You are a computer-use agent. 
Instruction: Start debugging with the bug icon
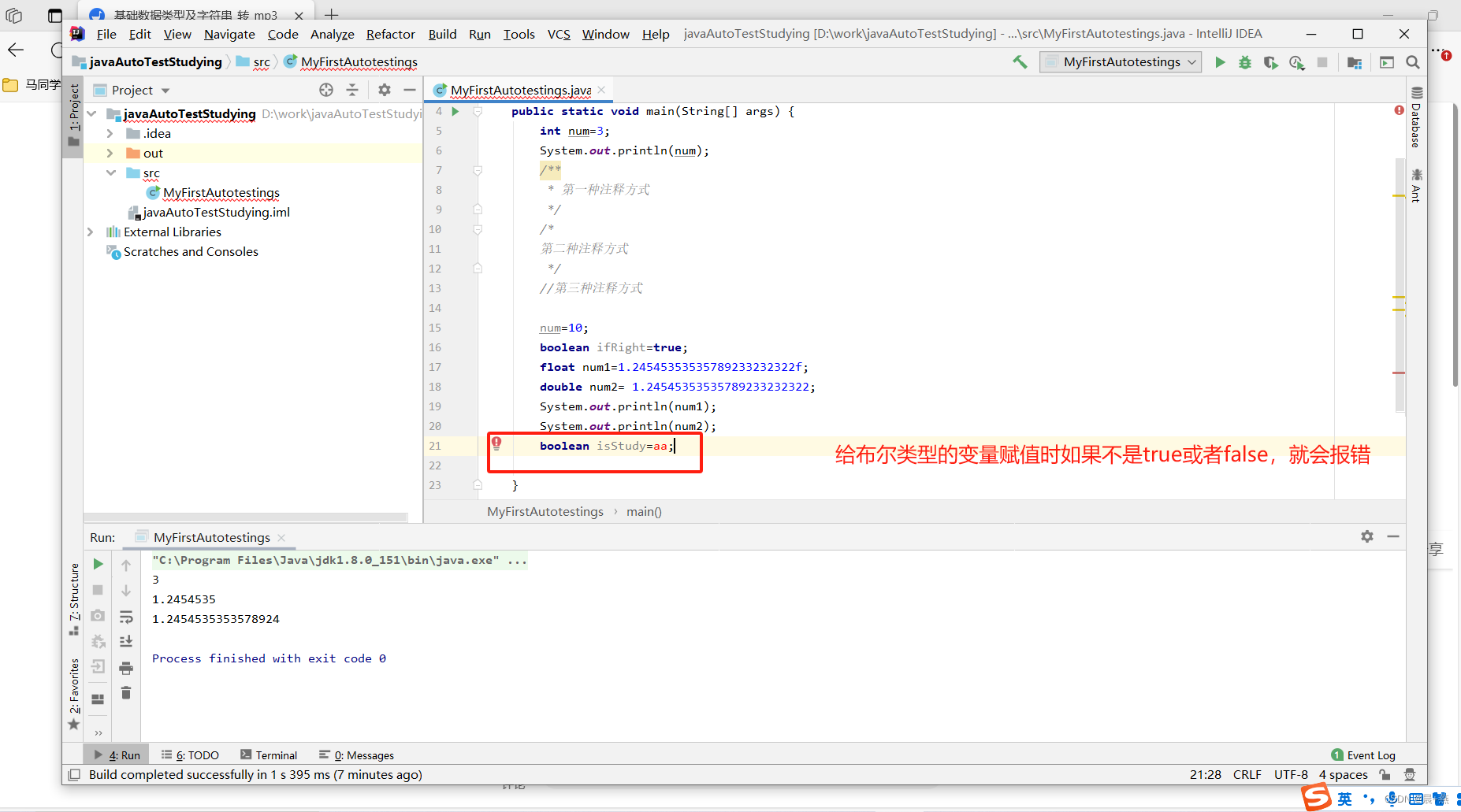(1245, 62)
